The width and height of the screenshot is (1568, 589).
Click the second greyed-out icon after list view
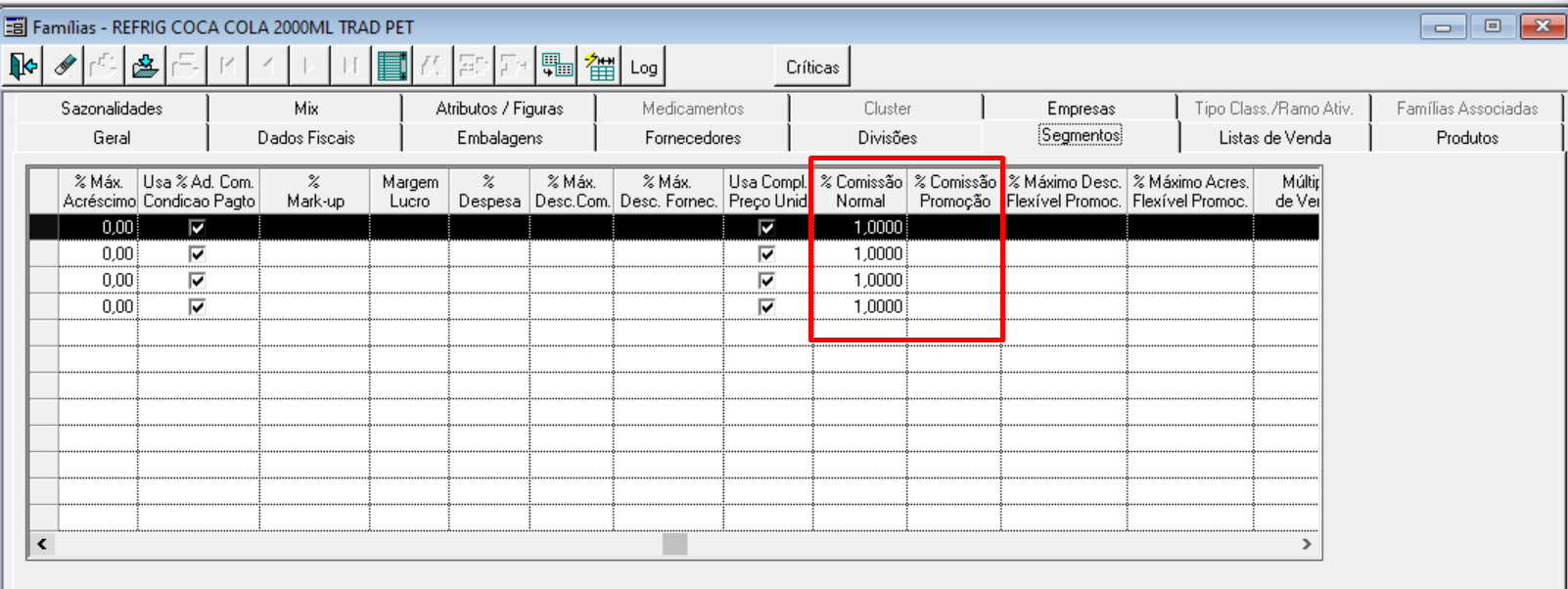point(474,67)
